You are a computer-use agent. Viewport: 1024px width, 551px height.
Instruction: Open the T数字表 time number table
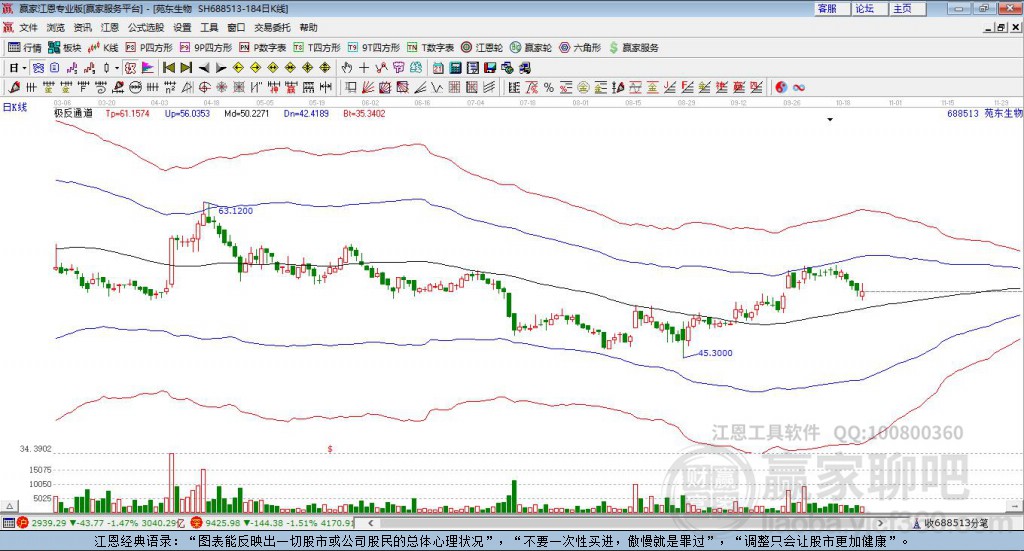430,48
